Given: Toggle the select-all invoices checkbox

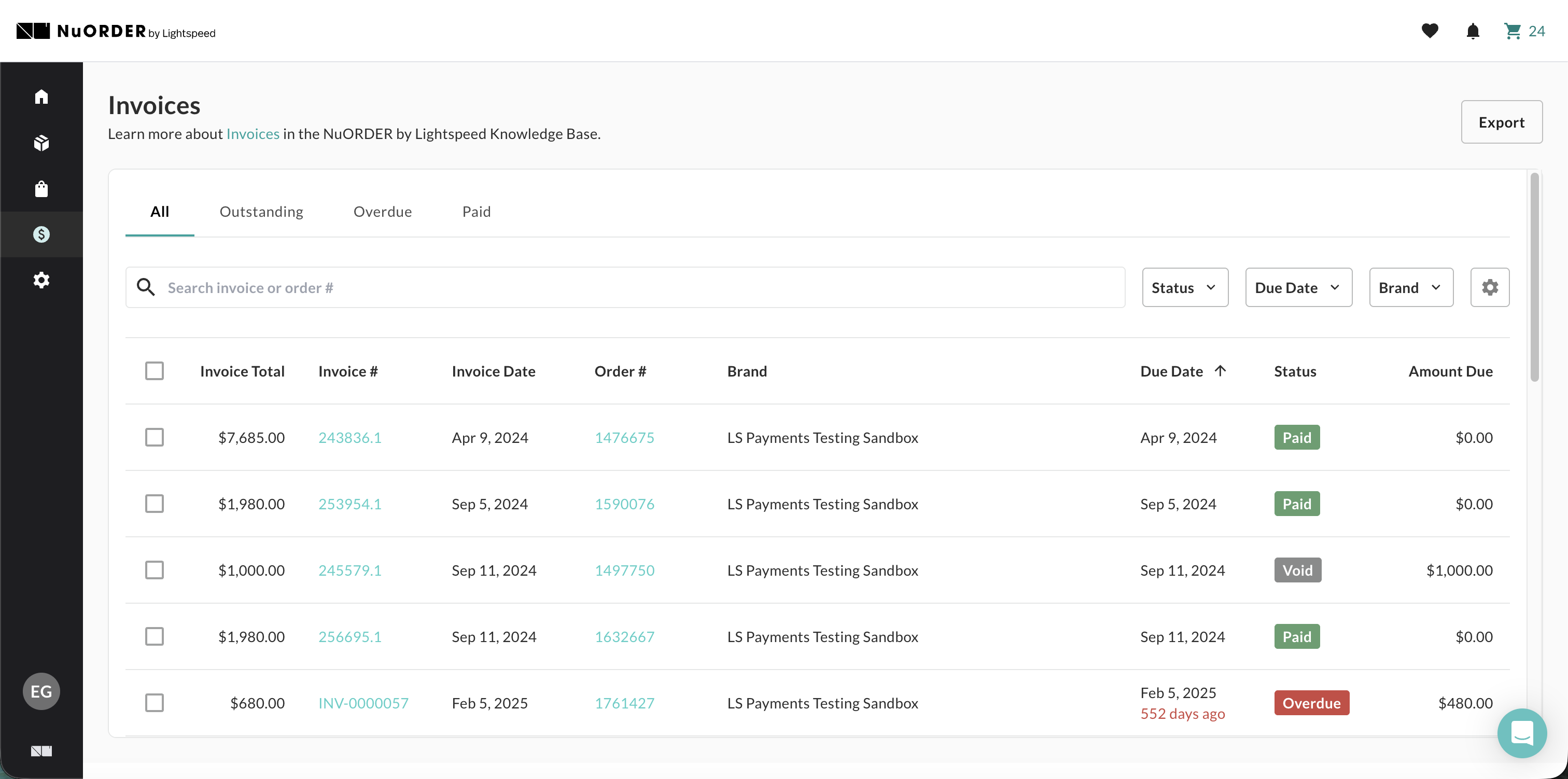Looking at the screenshot, I should tap(155, 371).
